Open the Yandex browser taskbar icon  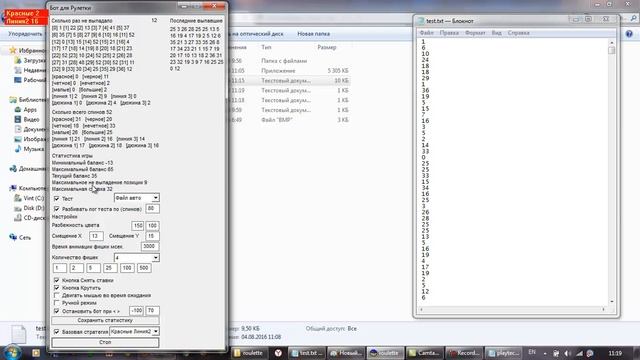[278, 353]
